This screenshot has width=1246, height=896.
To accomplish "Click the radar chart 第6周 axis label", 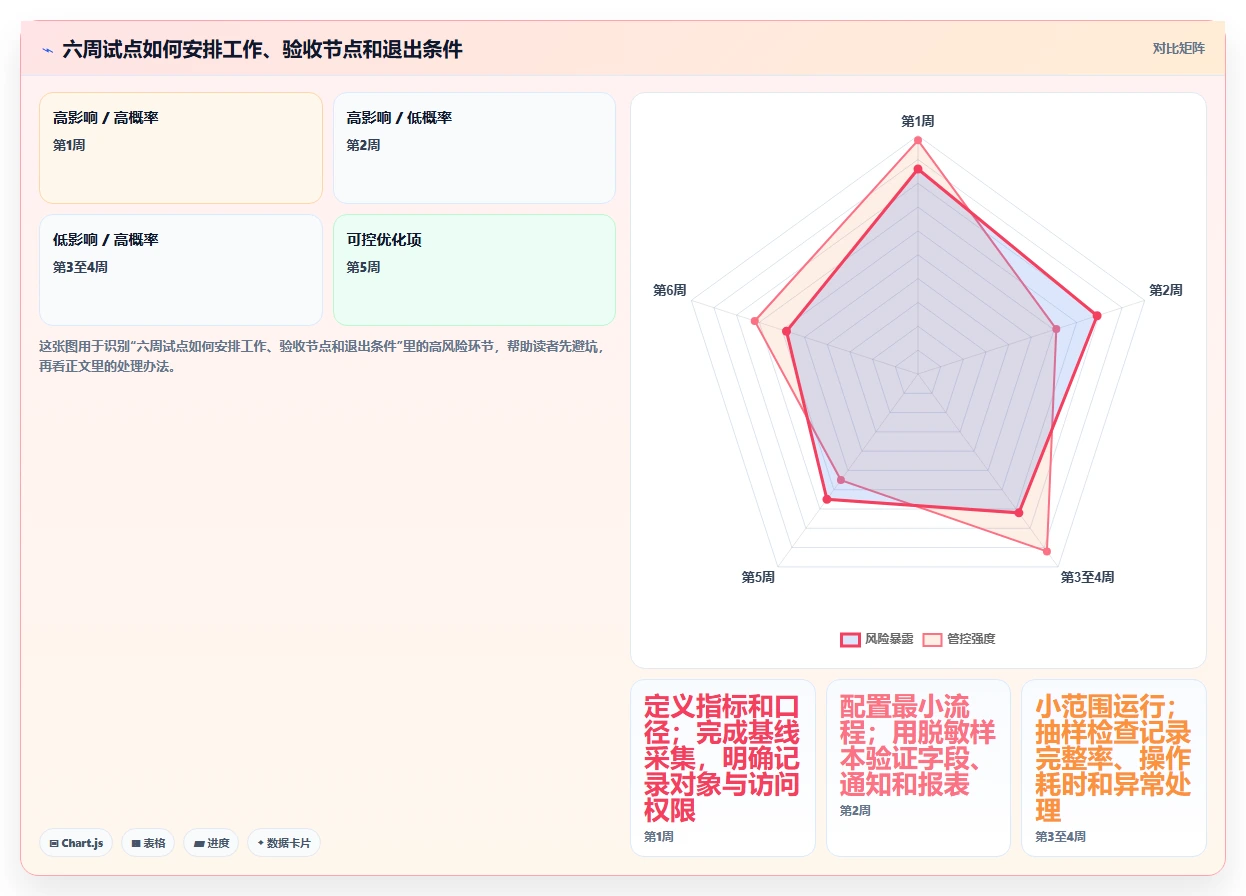I will pyautogui.click(x=670, y=290).
